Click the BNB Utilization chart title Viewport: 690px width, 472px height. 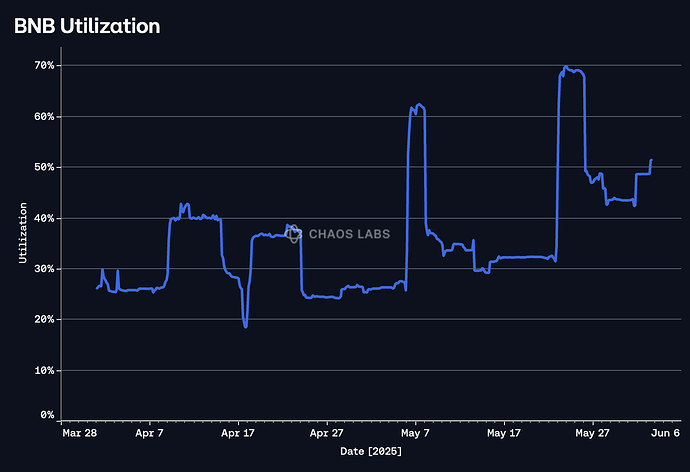87,26
